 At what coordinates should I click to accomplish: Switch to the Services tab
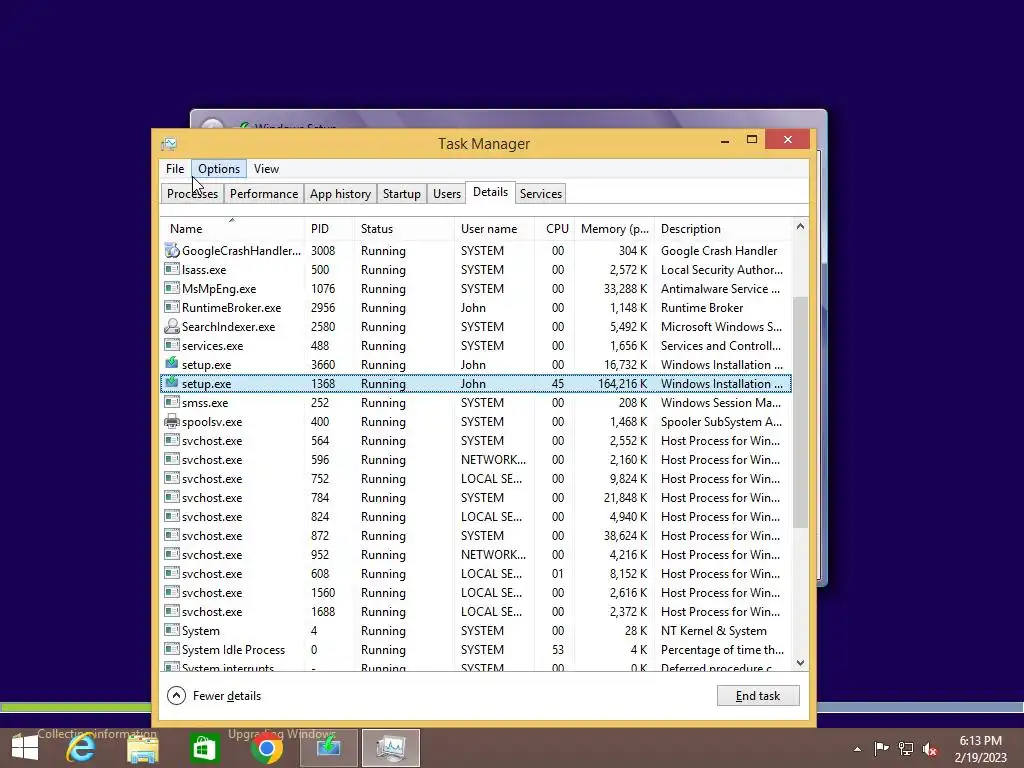coord(541,194)
